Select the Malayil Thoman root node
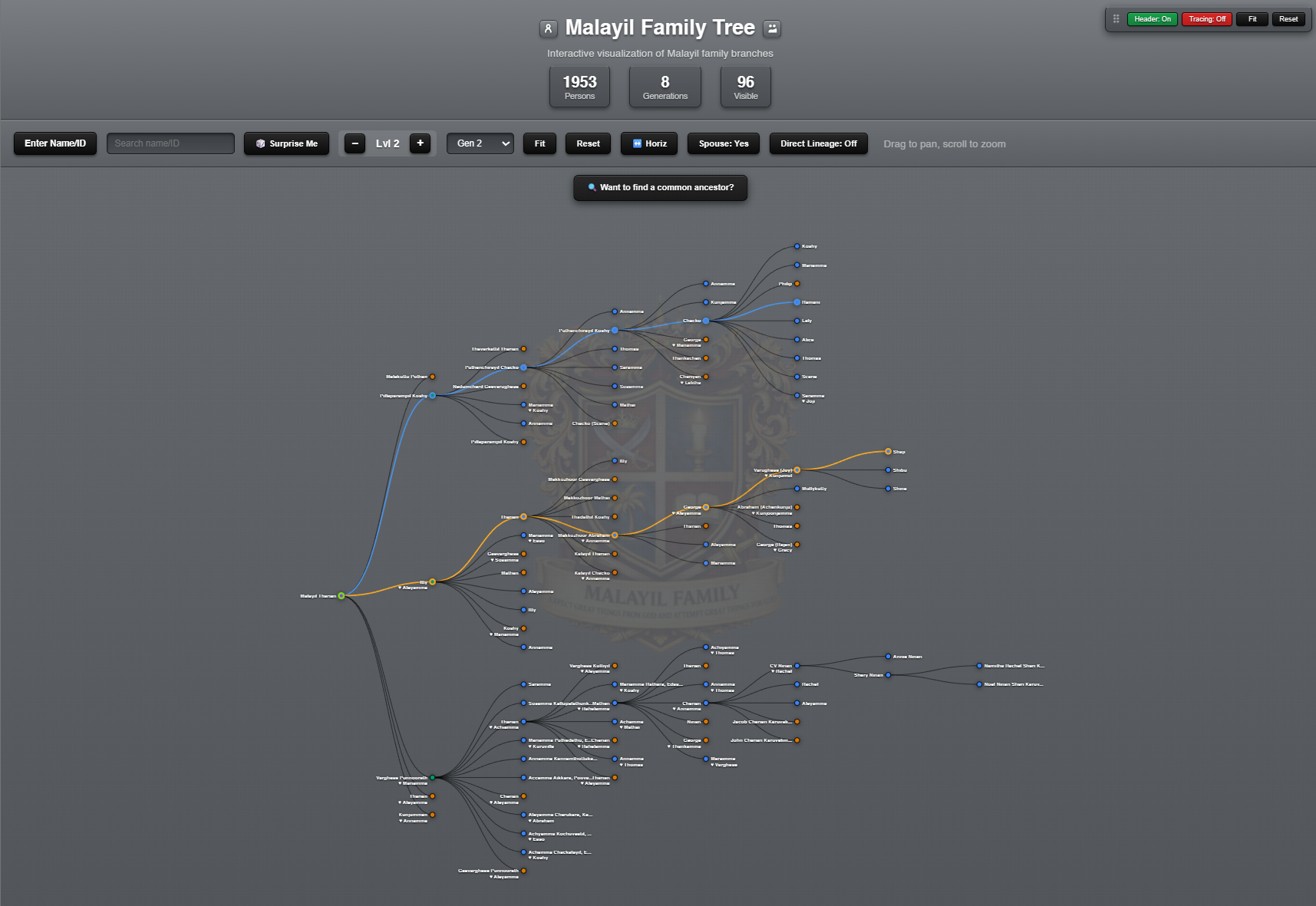1316x906 pixels. (x=342, y=595)
